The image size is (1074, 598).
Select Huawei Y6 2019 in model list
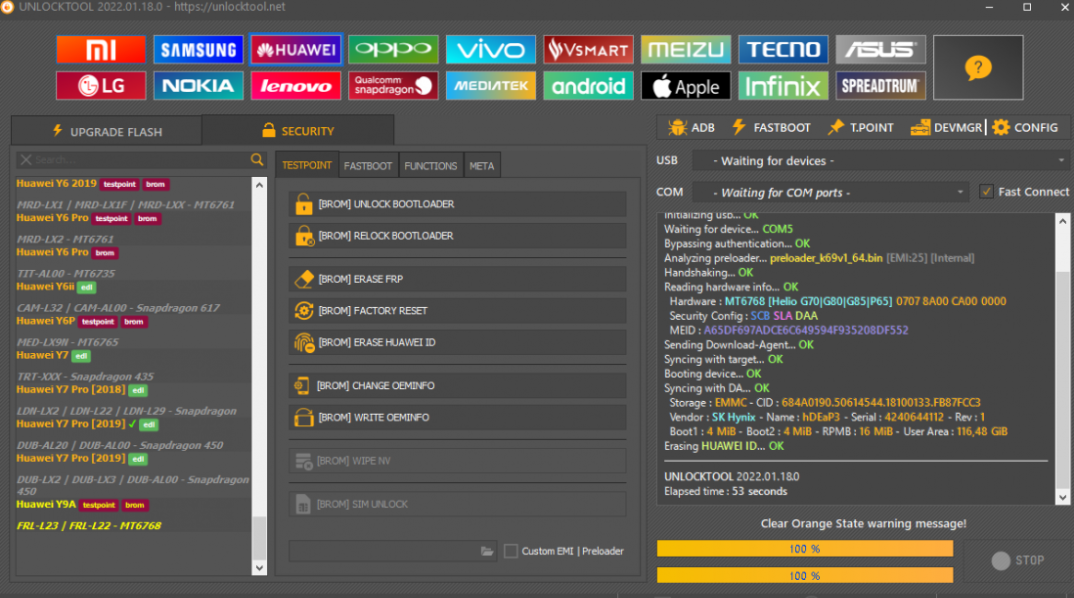point(57,184)
